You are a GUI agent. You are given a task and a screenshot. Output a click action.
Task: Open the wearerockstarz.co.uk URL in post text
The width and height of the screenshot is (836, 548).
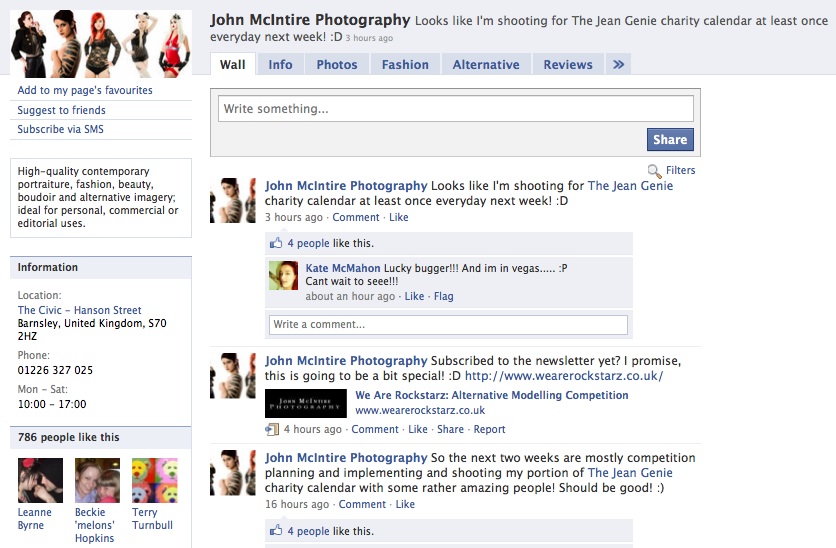pos(564,376)
